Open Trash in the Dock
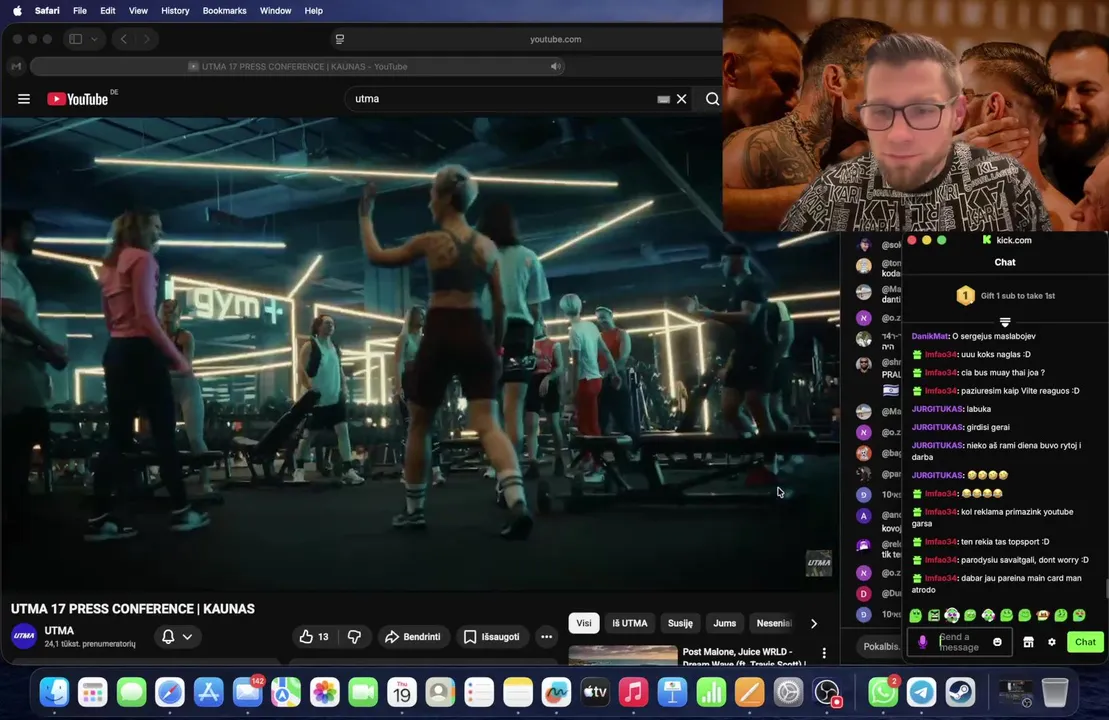Image resolution: width=1109 pixels, height=720 pixels. coord(1055,692)
